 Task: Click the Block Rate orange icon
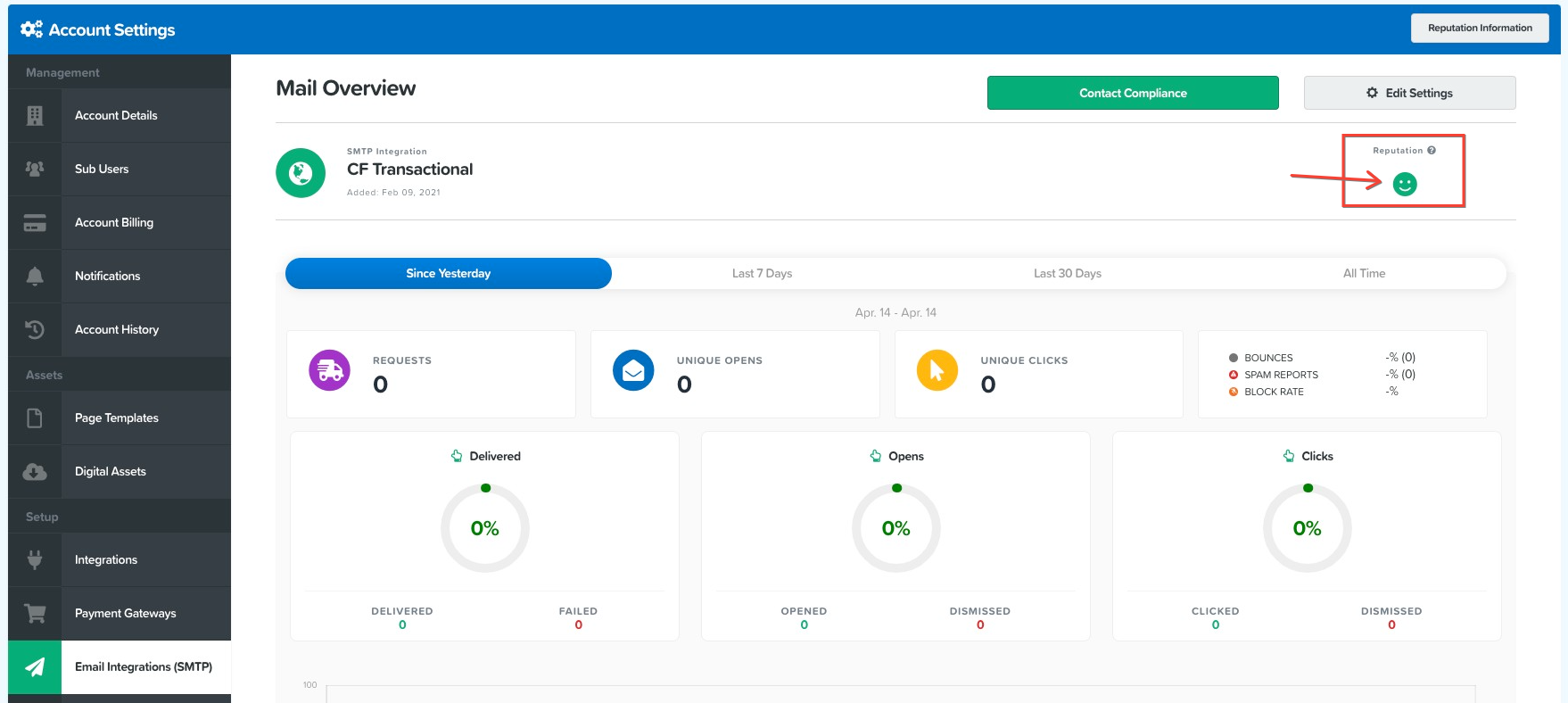(1234, 392)
